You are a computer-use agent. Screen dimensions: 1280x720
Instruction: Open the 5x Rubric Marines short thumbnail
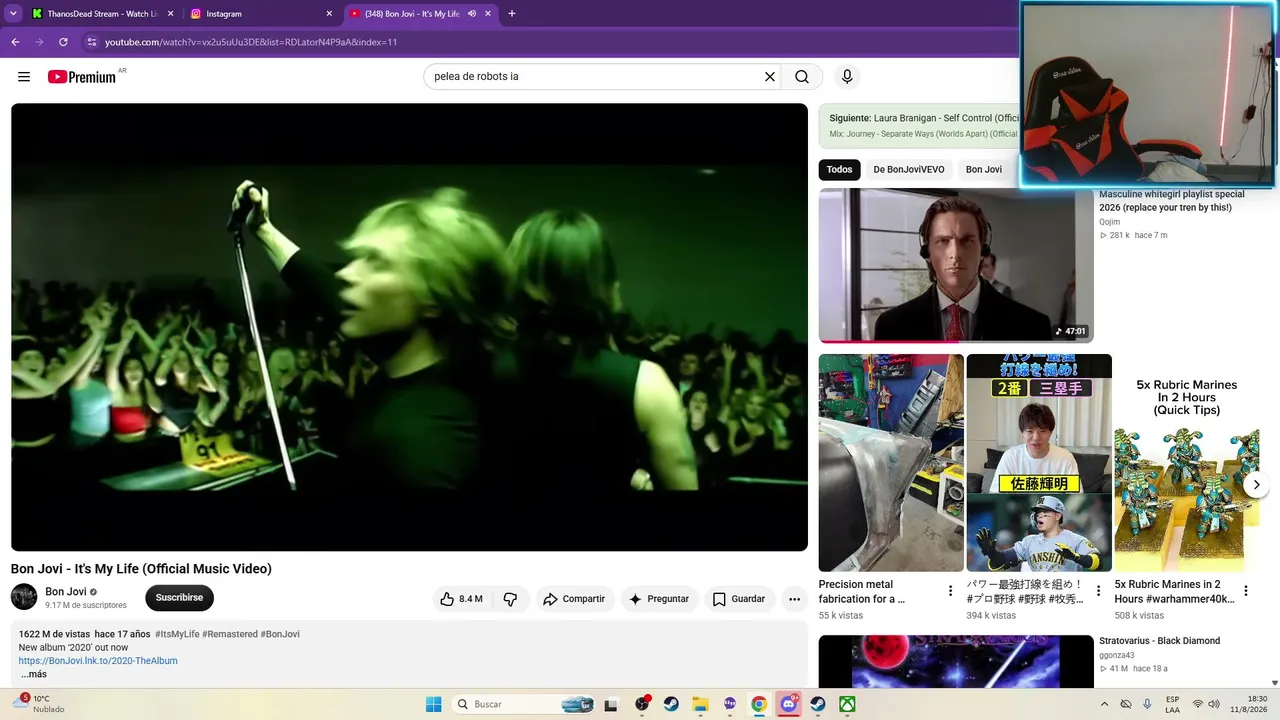(1187, 463)
